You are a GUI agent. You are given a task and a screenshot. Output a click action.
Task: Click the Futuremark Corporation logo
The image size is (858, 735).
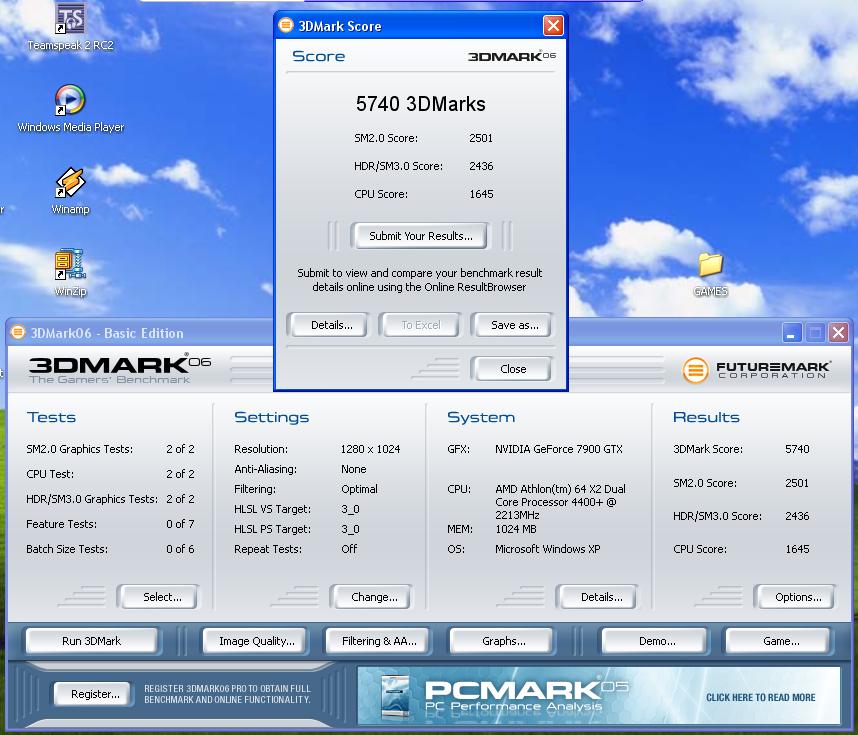point(757,370)
